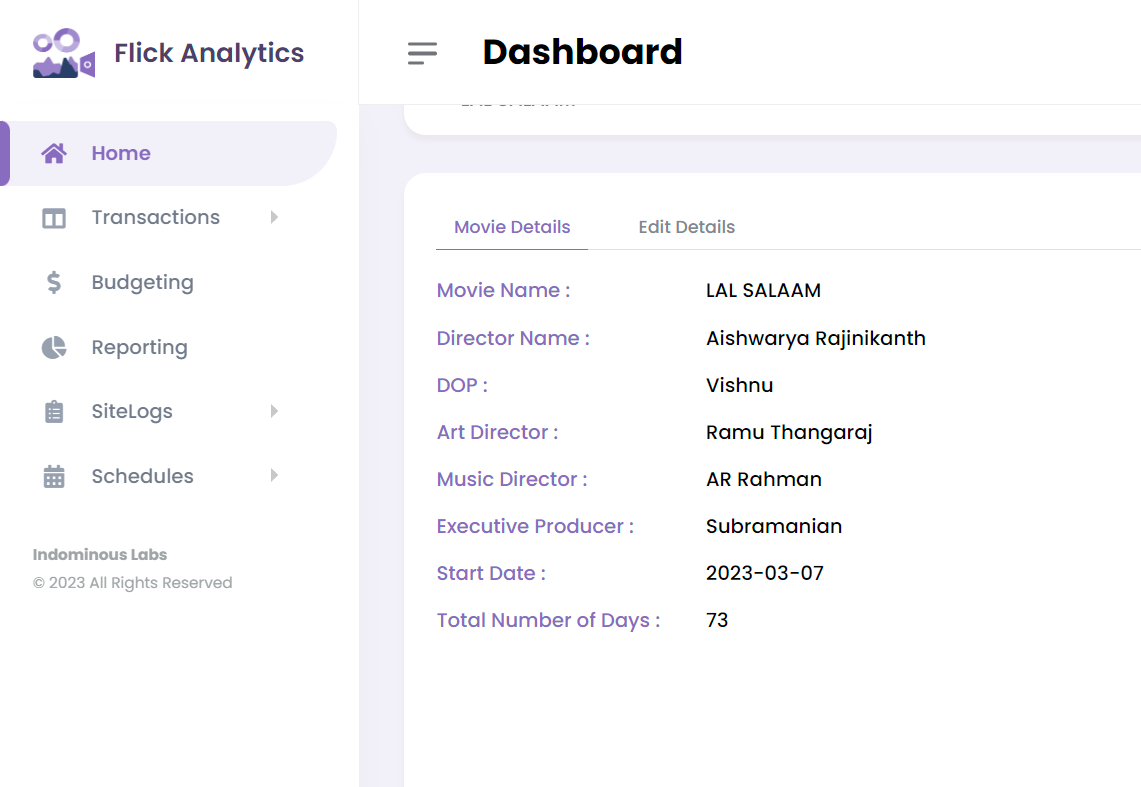Select the Aishwarya Rajinikanth director value
Viewport: 1141px width, 787px height.
[x=815, y=338]
